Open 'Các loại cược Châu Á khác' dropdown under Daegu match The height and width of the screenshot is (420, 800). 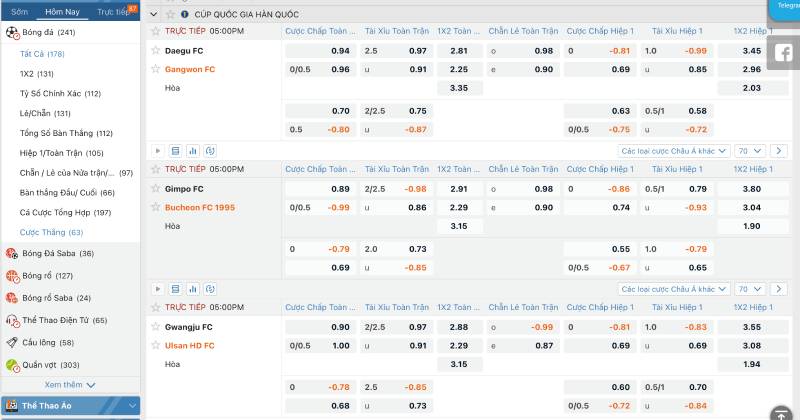[673, 151]
